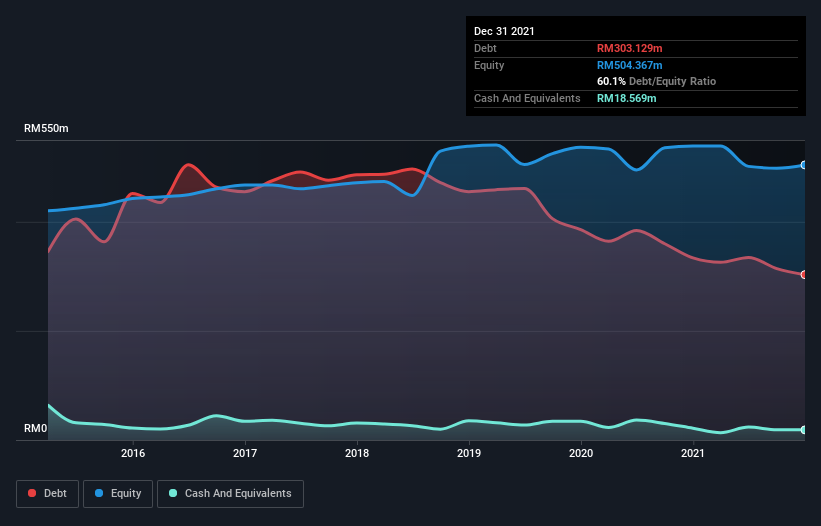
Task: Click the RM550m y-axis label
Action: pos(46,129)
